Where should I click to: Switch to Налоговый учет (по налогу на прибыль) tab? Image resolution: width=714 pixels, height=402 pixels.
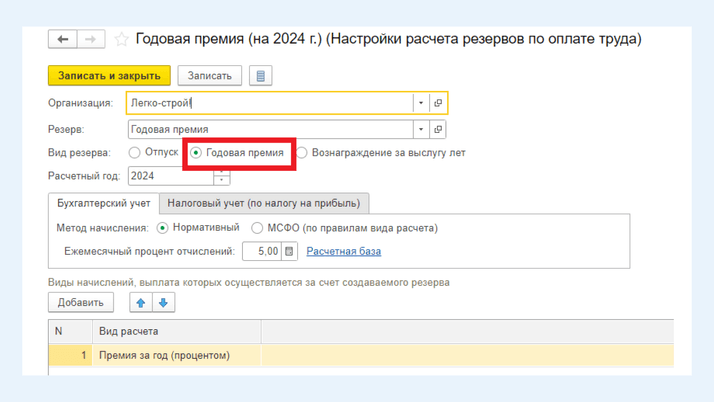coord(264,203)
